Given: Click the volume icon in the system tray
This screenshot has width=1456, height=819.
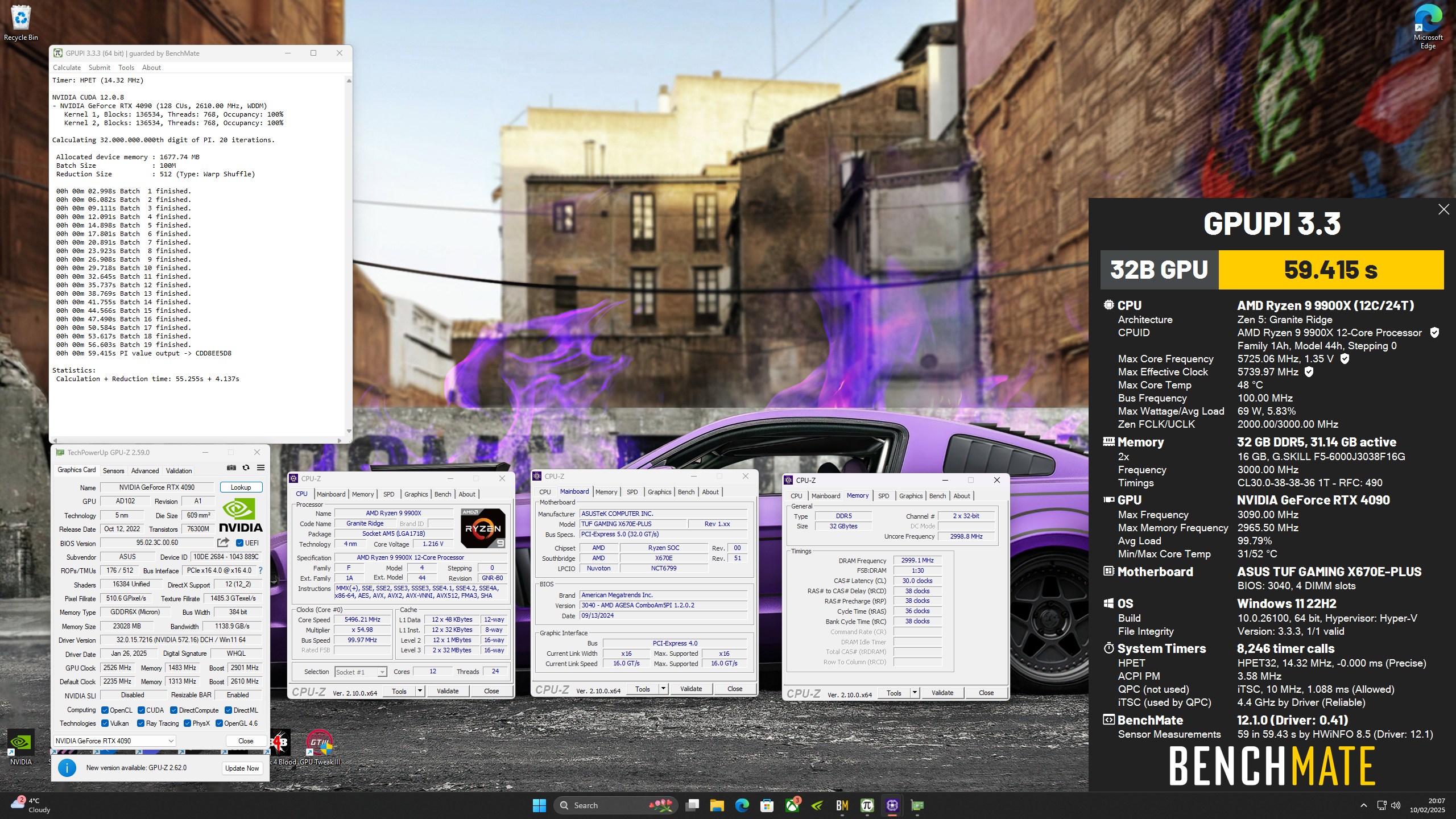Looking at the screenshot, I should pyautogui.click(x=1395, y=805).
